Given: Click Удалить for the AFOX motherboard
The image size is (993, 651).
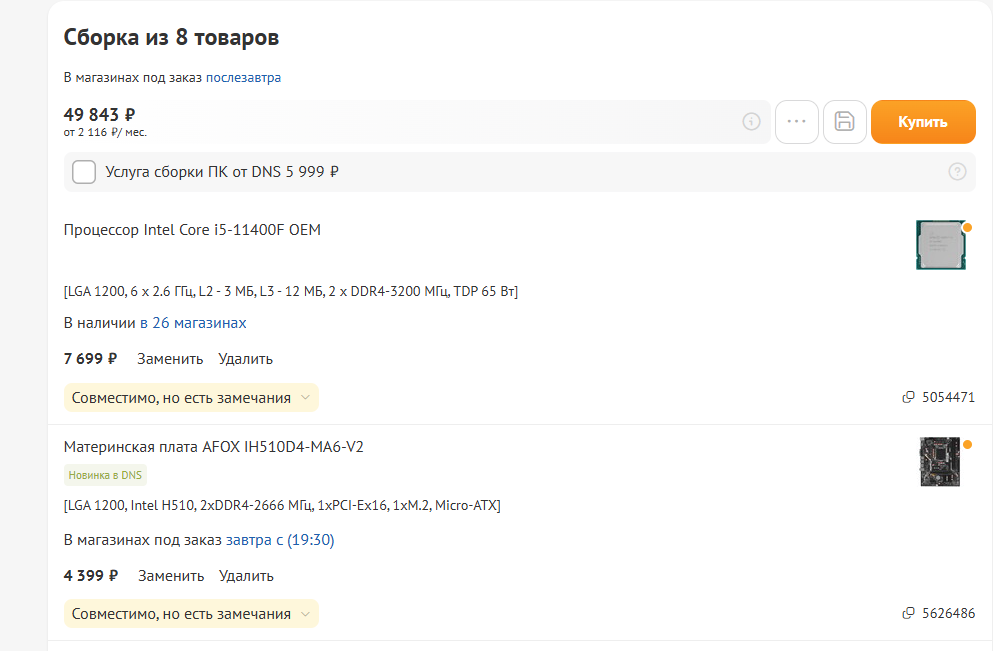Looking at the screenshot, I should point(246,576).
